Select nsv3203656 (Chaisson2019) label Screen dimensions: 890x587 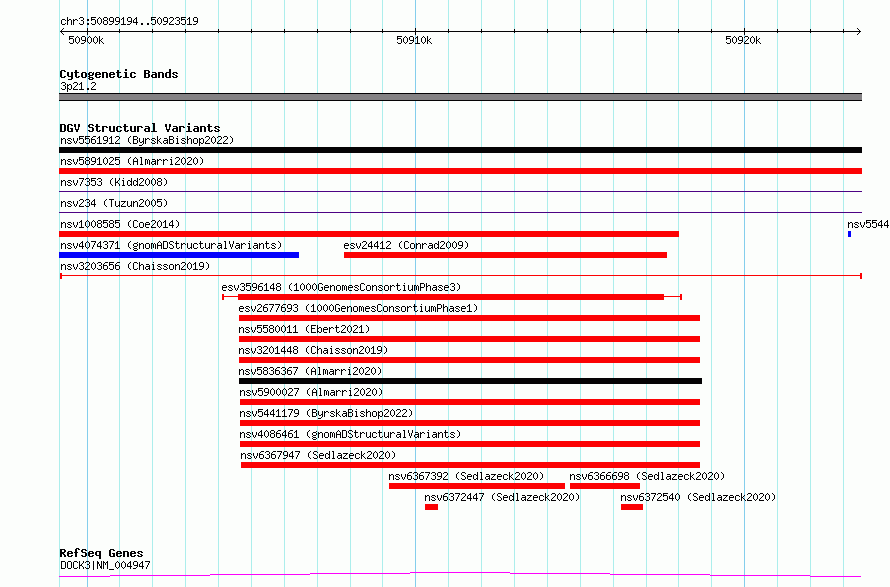[x=135, y=266]
